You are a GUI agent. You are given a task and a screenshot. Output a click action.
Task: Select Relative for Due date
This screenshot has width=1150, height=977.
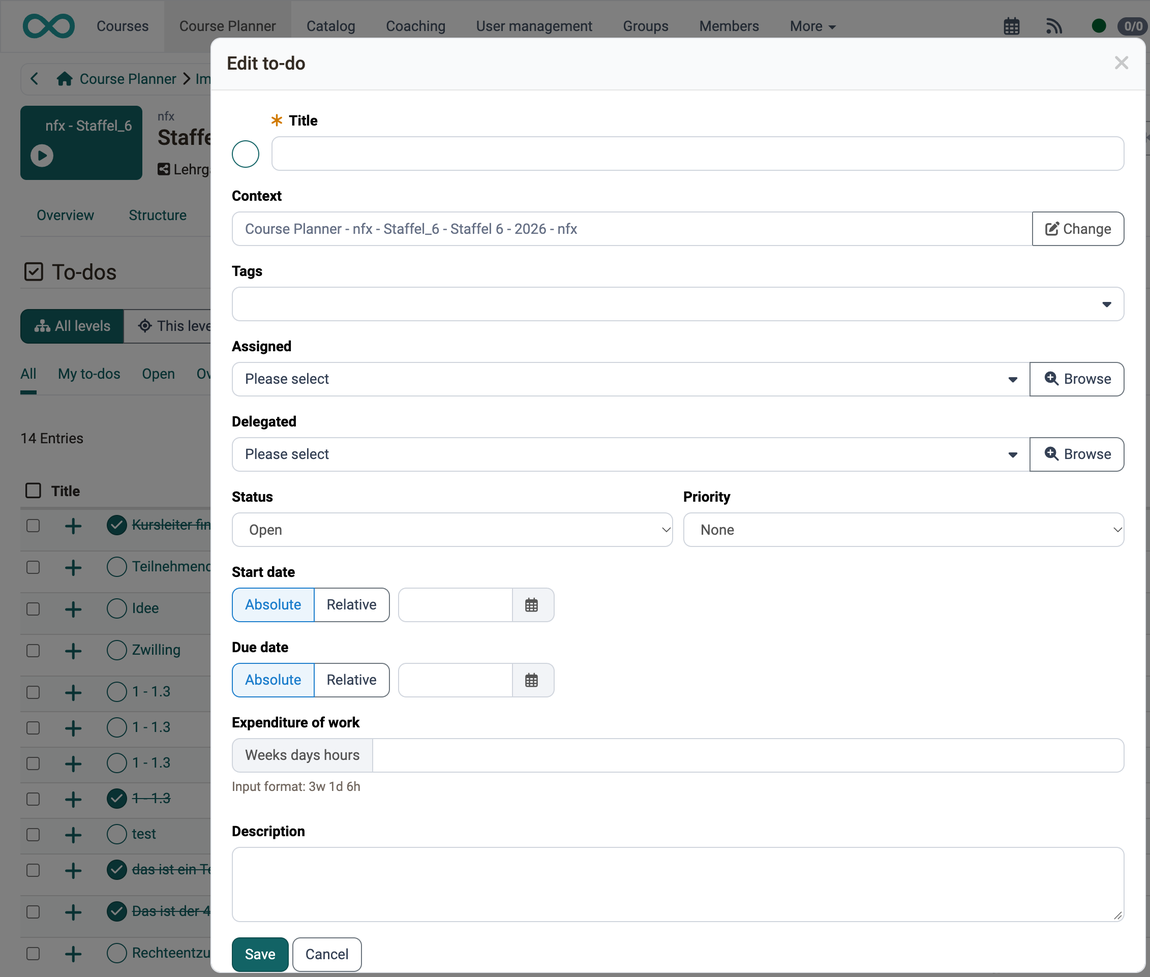(x=351, y=681)
